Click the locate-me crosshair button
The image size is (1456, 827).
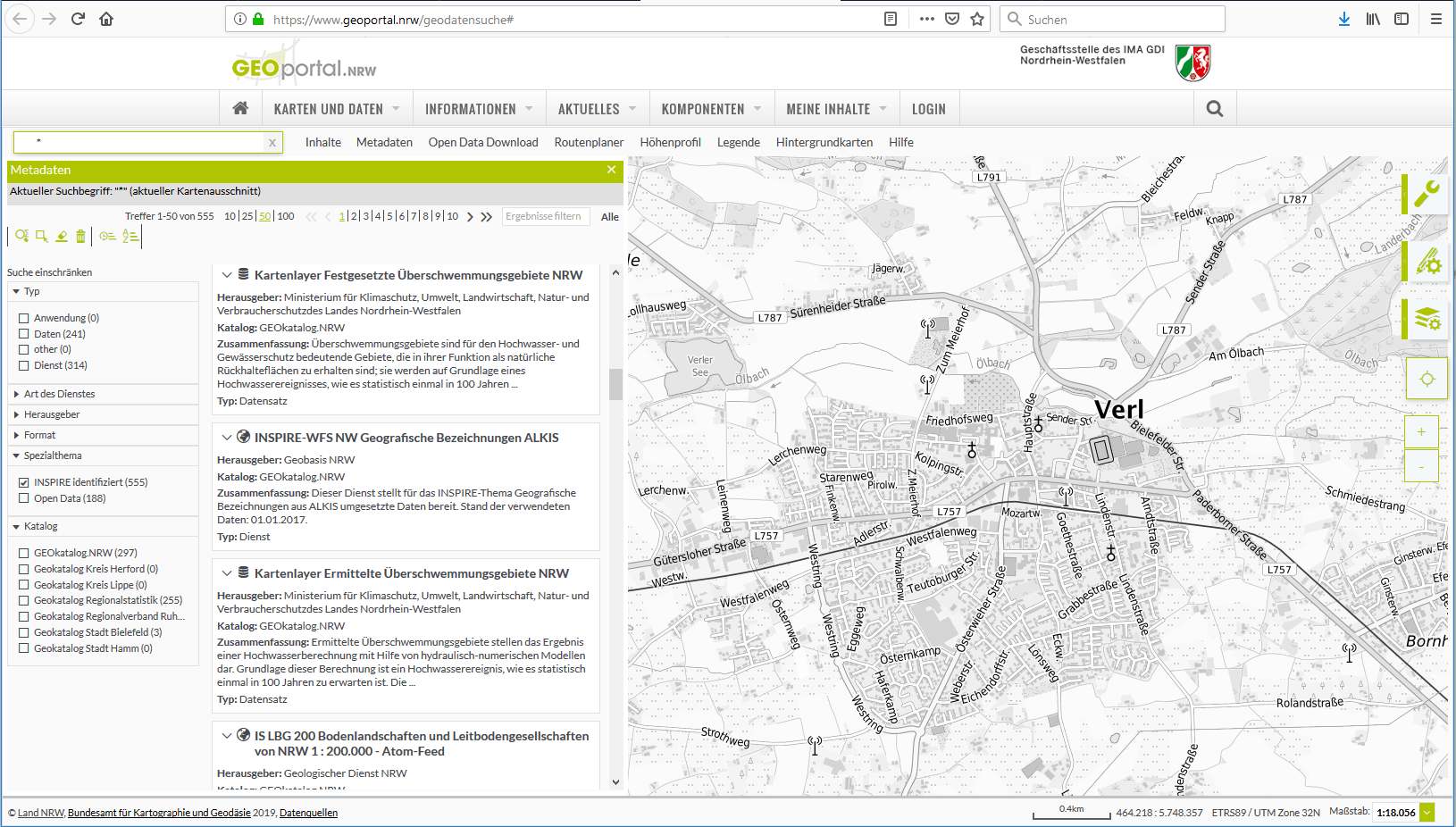click(1427, 379)
